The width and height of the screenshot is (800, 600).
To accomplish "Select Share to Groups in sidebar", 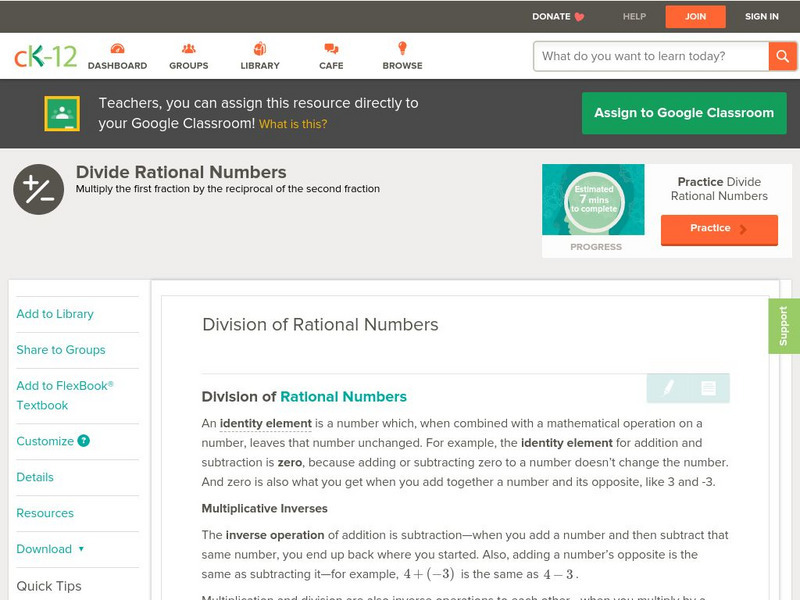I will (x=61, y=350).
